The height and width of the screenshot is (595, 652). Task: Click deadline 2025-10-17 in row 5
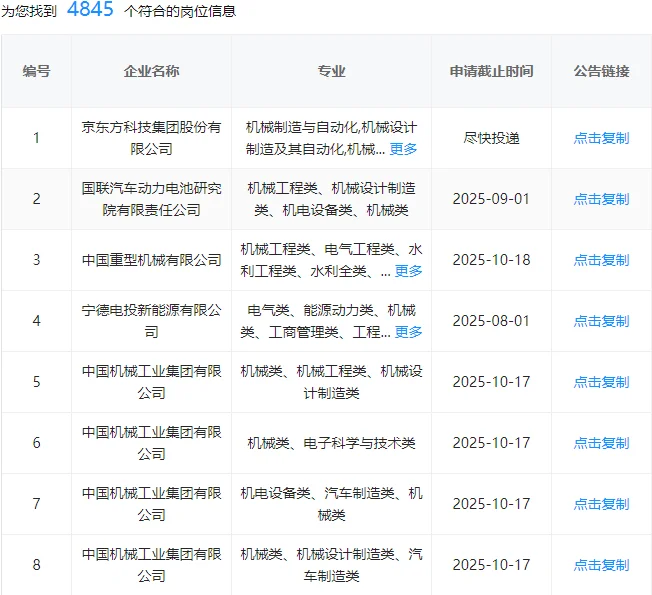[x=491, y=382]
